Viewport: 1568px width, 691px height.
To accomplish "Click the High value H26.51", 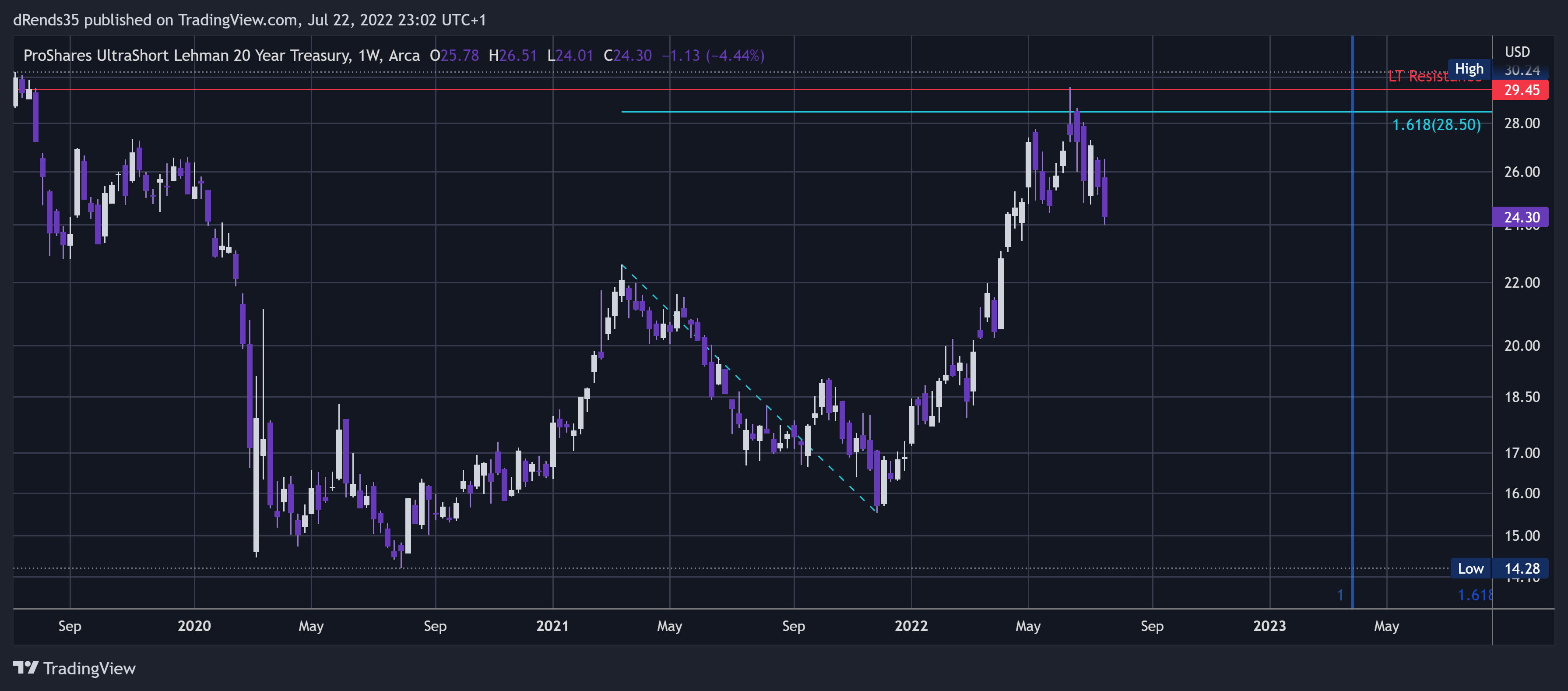I will point(513,56).
